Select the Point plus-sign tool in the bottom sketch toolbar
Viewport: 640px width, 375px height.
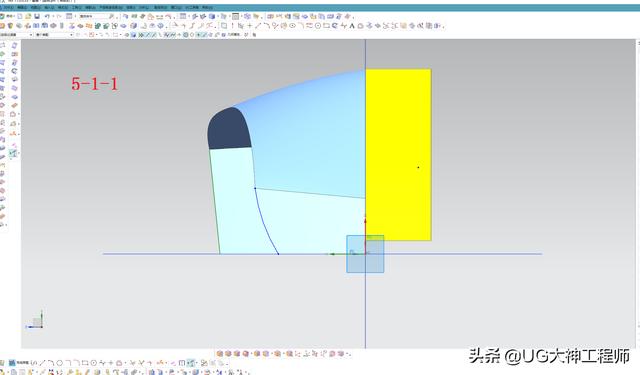(x=111, y=362)
